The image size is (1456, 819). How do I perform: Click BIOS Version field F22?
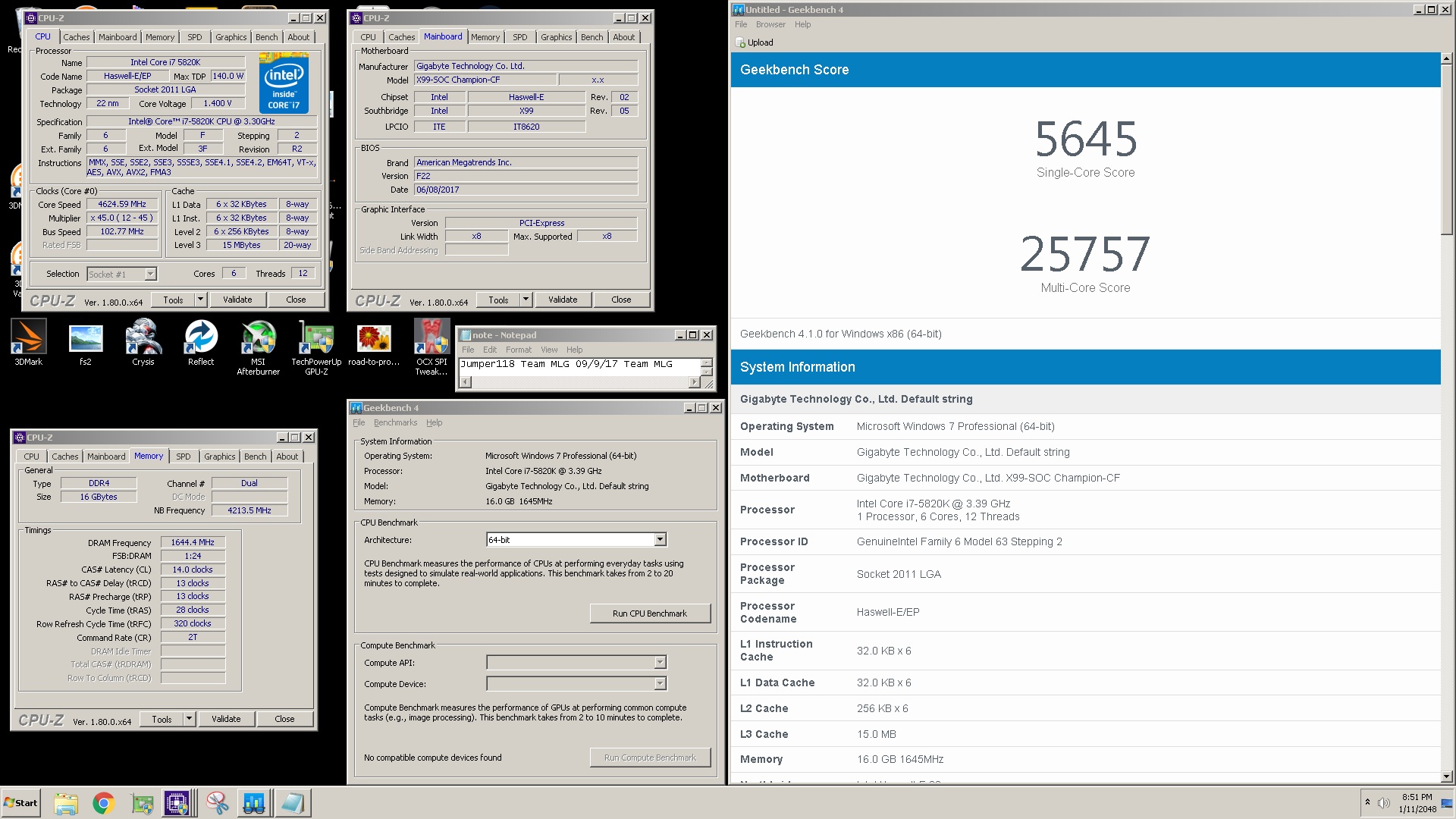pyautogui.click(x=526, y=177)
